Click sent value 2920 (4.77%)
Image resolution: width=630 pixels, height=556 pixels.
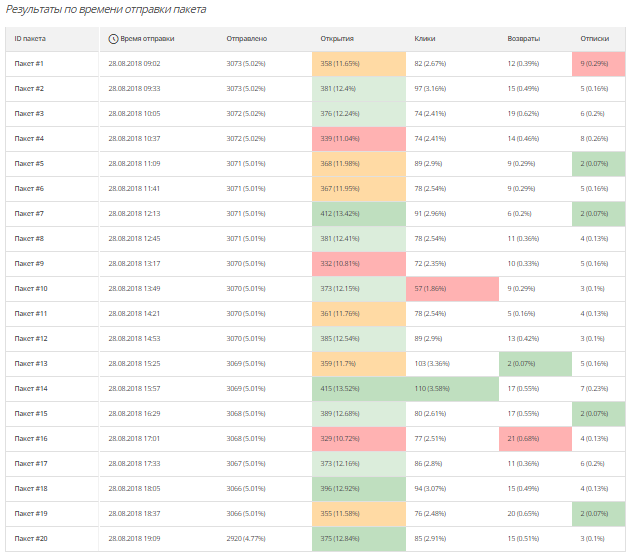[246, 539]
